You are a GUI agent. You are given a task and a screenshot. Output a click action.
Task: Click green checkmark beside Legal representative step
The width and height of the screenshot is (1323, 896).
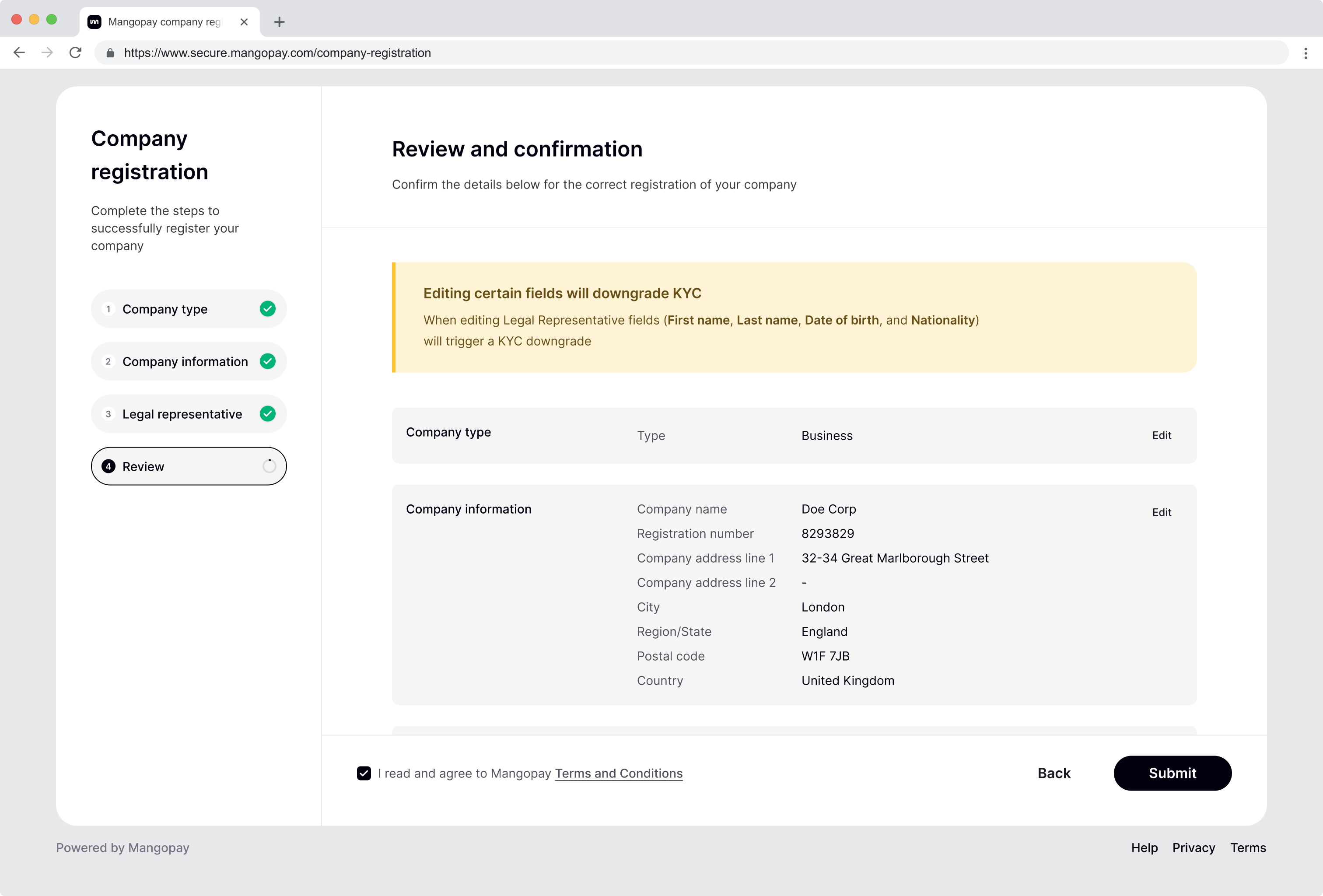(268, 414)
